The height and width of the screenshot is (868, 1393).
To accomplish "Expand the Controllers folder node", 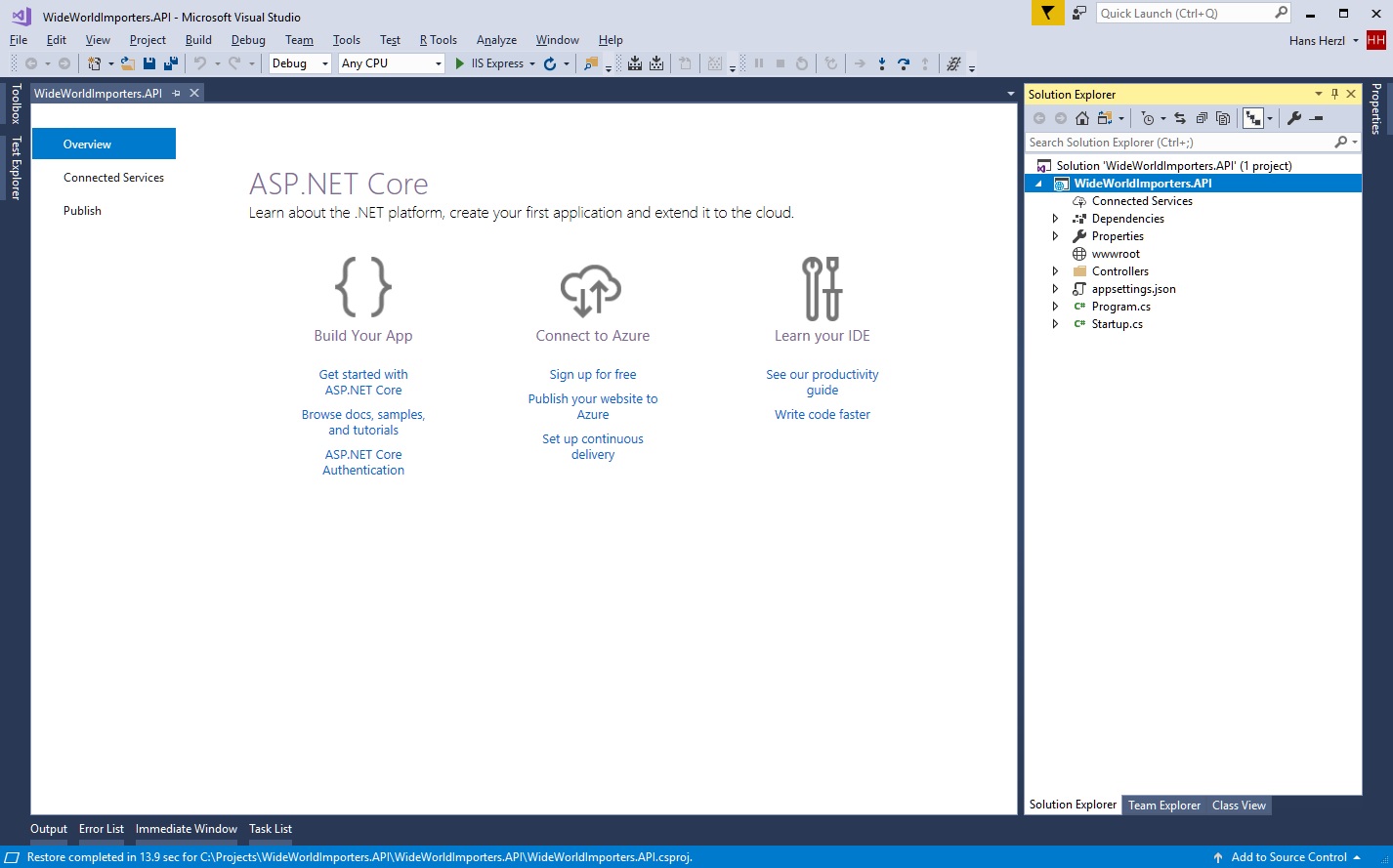I will pyautogui.click(x=1055, y=271).
